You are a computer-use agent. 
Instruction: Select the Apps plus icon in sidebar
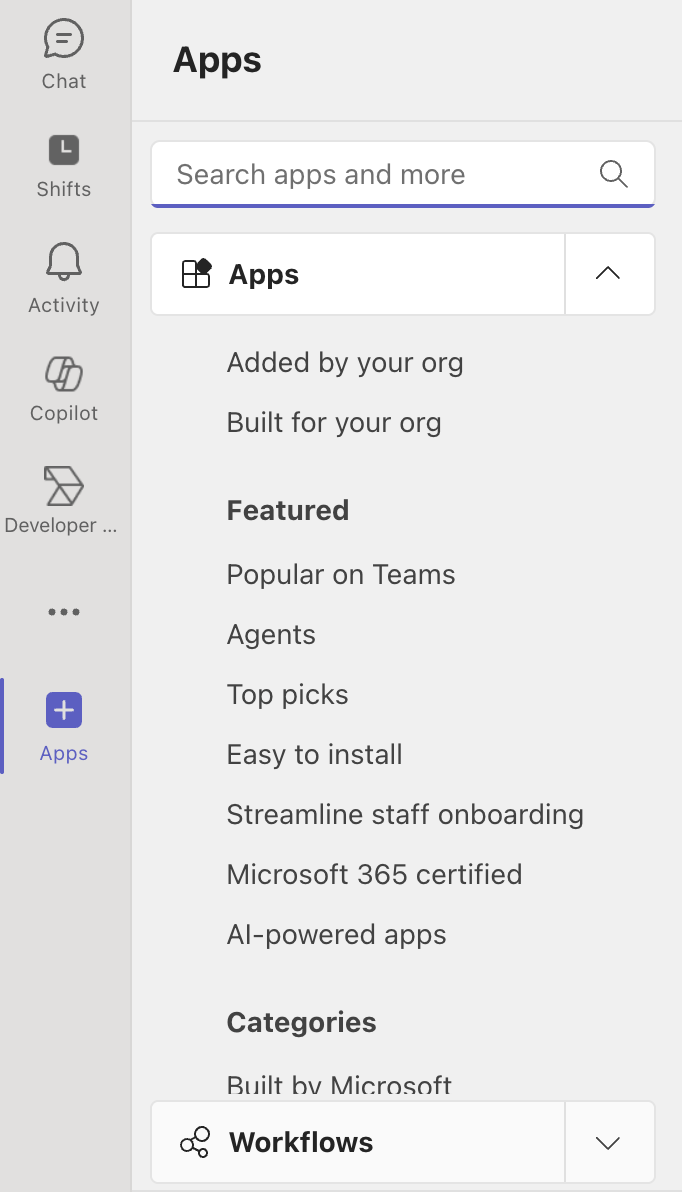(x=64, y=711)
